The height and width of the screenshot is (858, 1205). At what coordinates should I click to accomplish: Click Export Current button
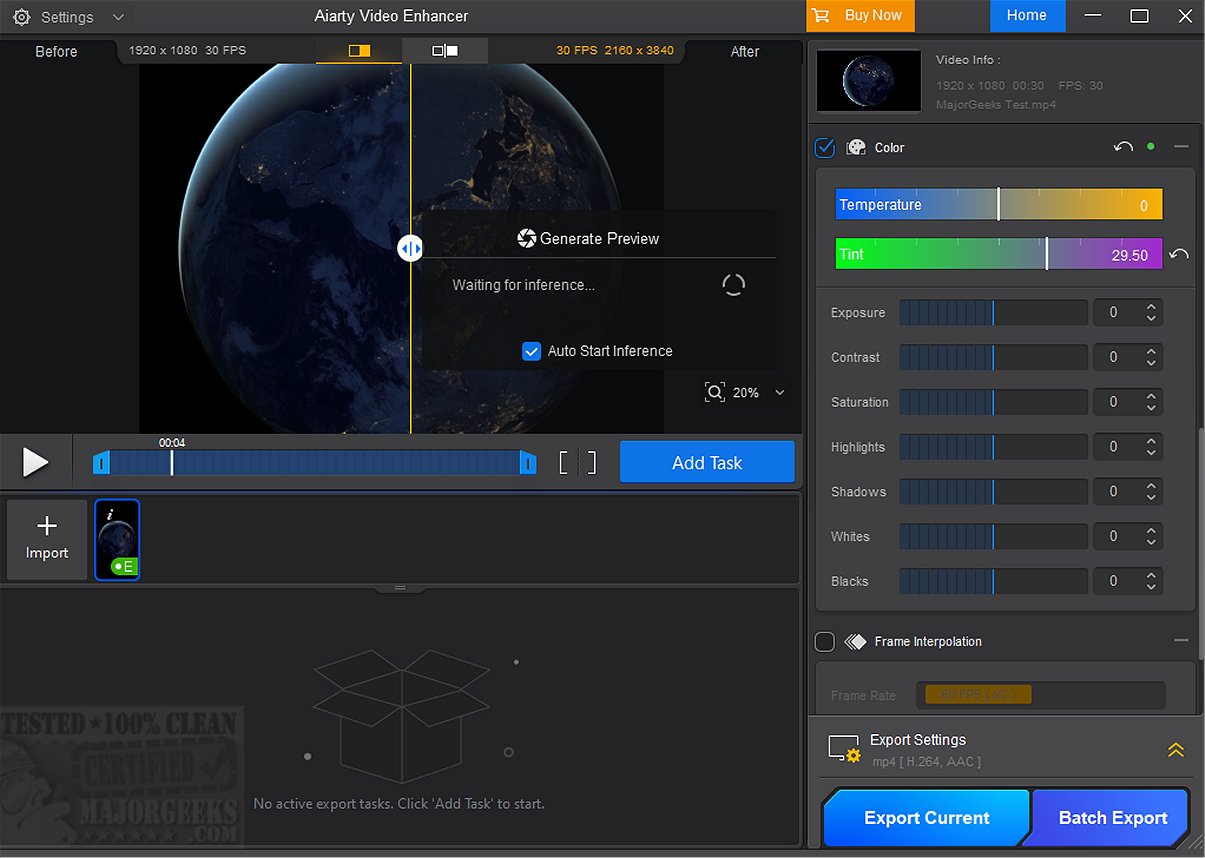(x=926, y=817)
